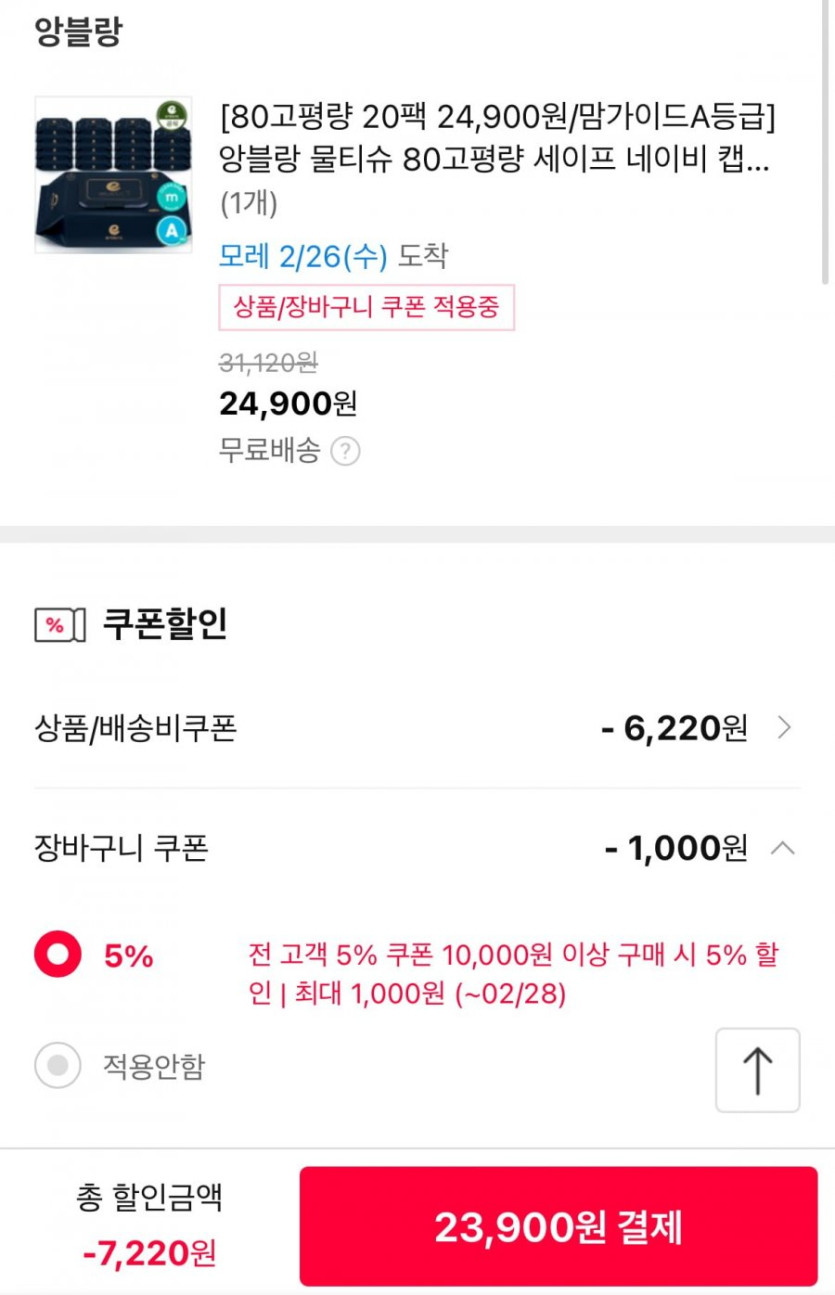Click the 23,900원 결제 payment button
Image resolution: width=835 pixels, height=1295 pixels.
[x=558, y=1226]
